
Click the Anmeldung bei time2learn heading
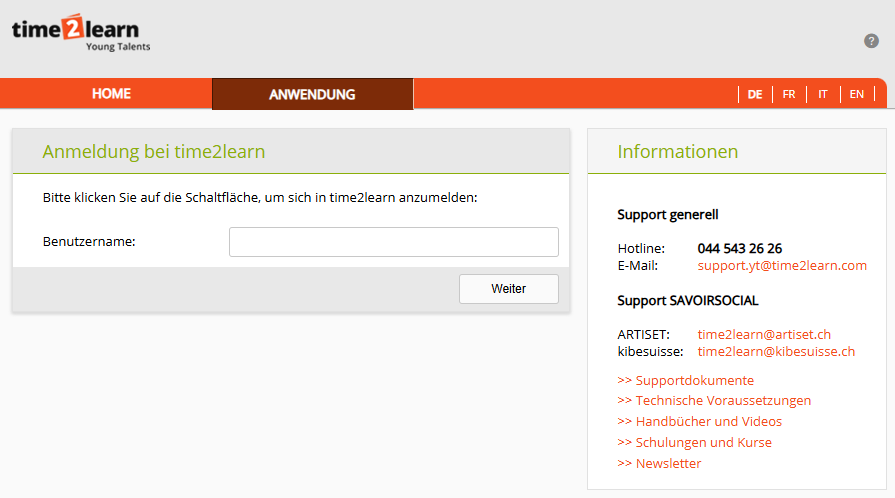pos(154,151)
